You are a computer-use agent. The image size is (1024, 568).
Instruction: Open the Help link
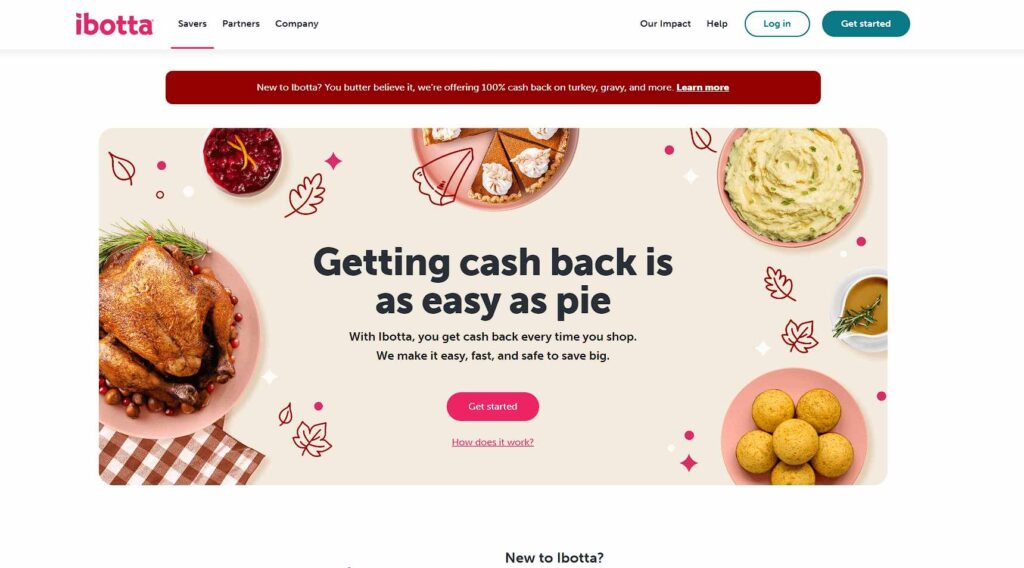click(x=716, y=24)
